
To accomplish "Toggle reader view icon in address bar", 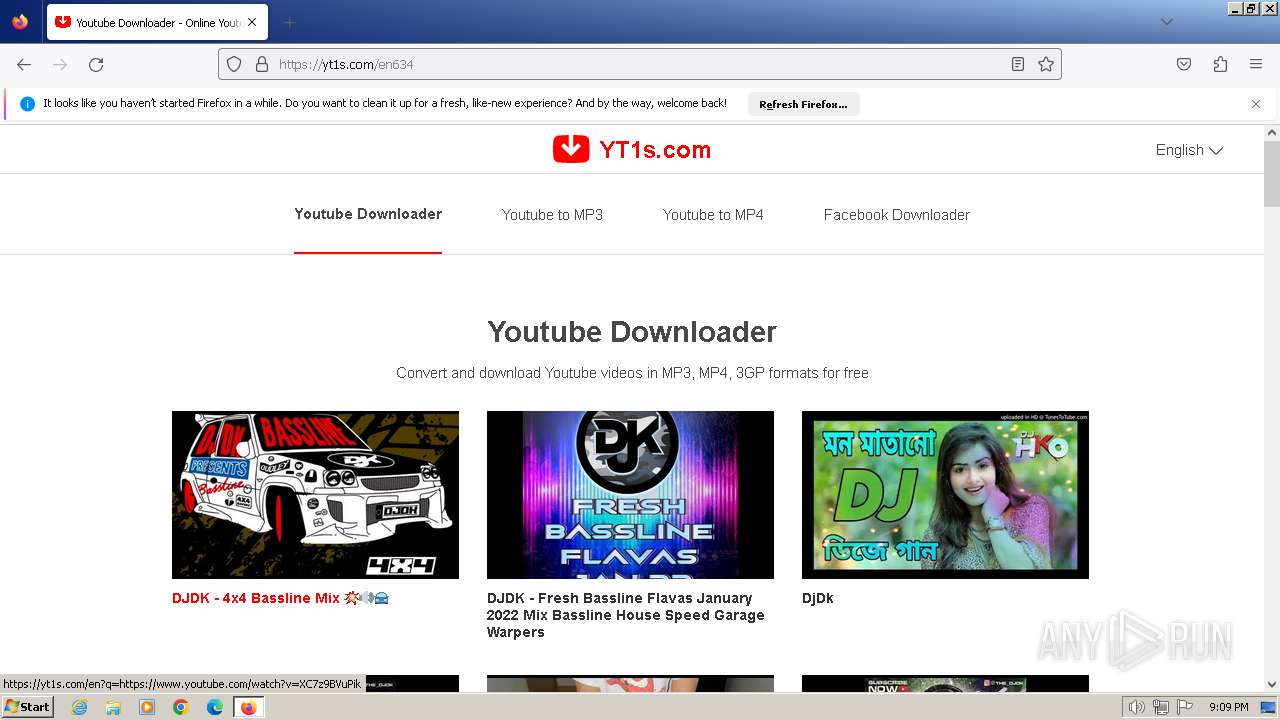I will point(1018,64).
